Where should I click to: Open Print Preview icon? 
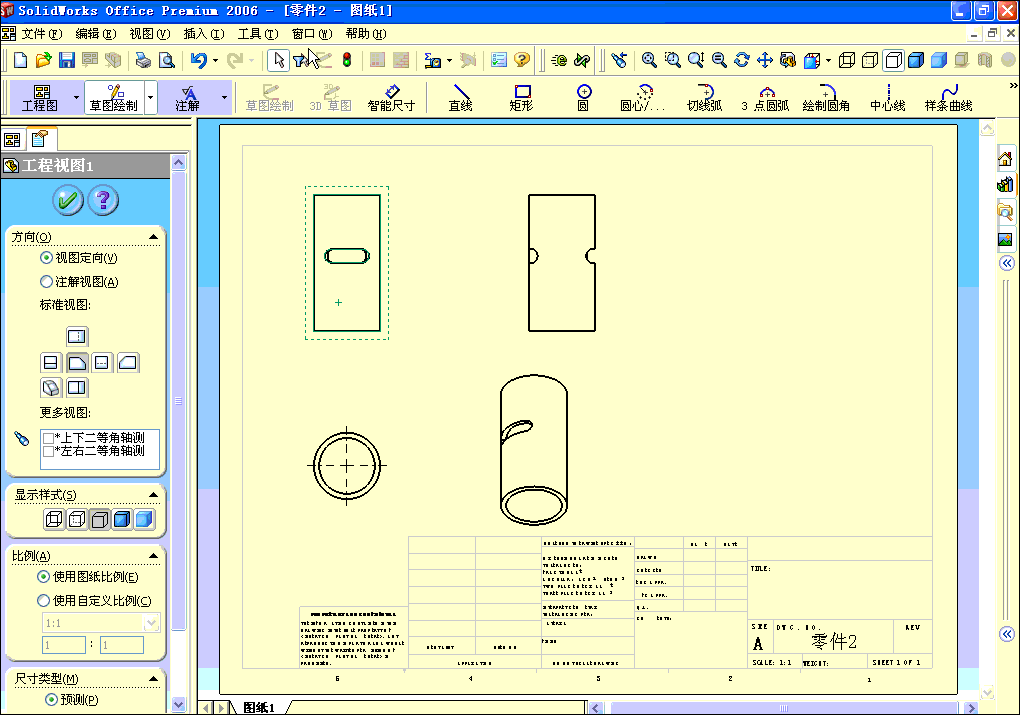167,61
